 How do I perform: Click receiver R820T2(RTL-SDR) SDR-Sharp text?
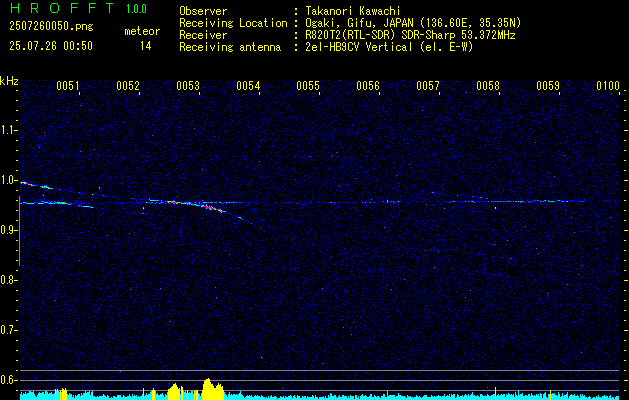pos(410,35)
